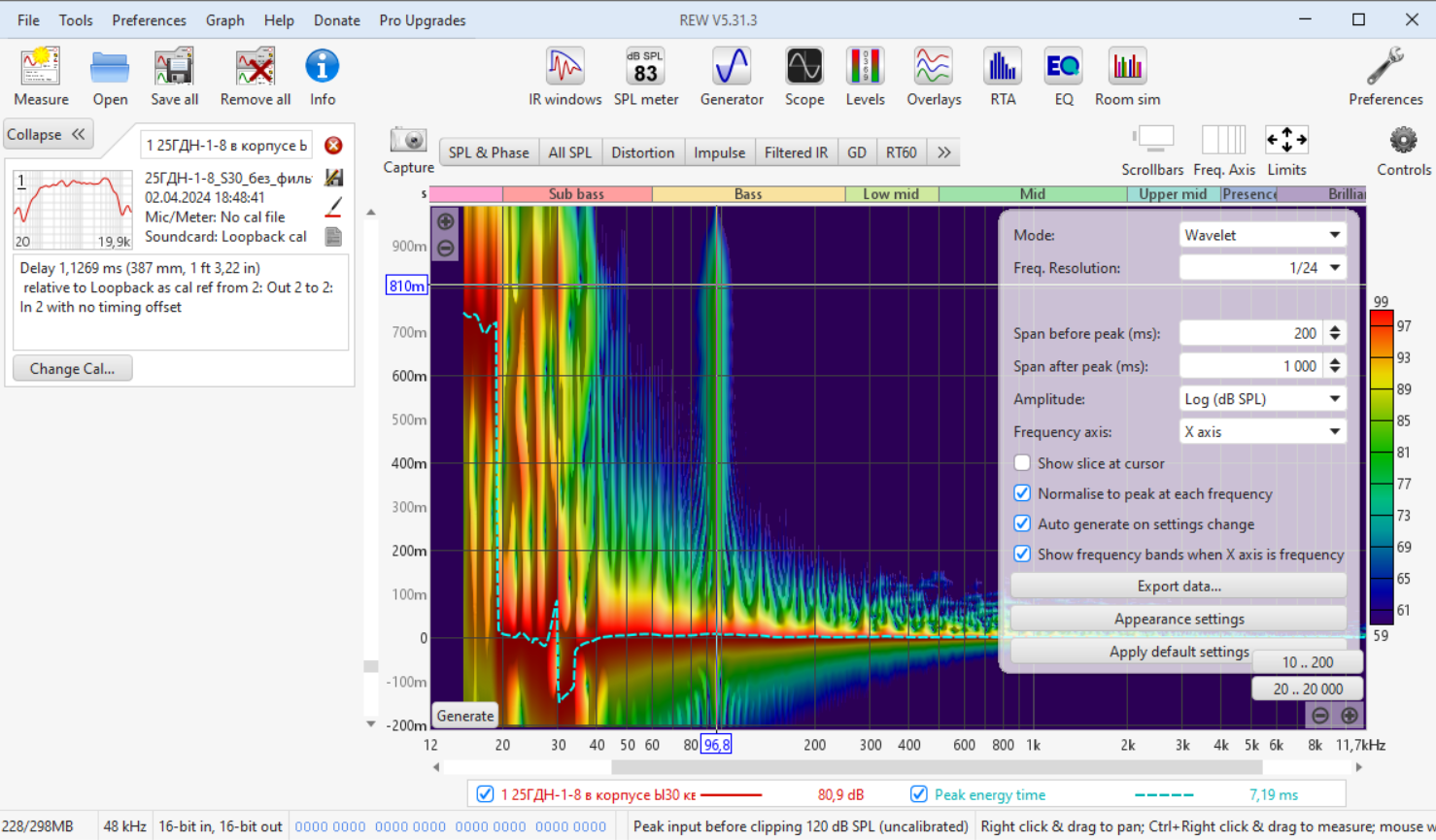Open the Frequency axis dropdown
The width and height of the screenshot is (1436, 840).
click(x=1262, y=432)
